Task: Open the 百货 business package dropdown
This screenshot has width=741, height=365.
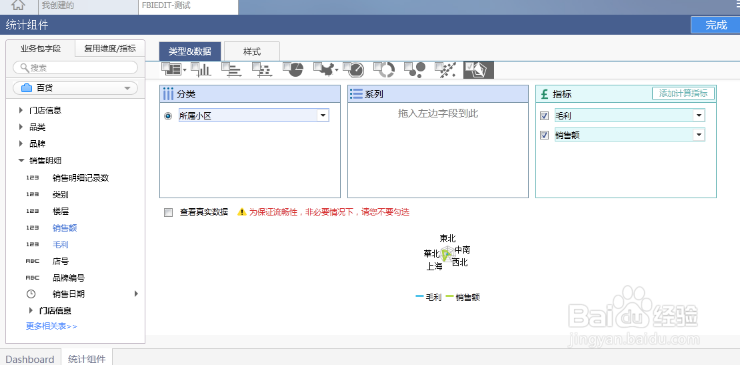Action: click(x=76, y=88)
